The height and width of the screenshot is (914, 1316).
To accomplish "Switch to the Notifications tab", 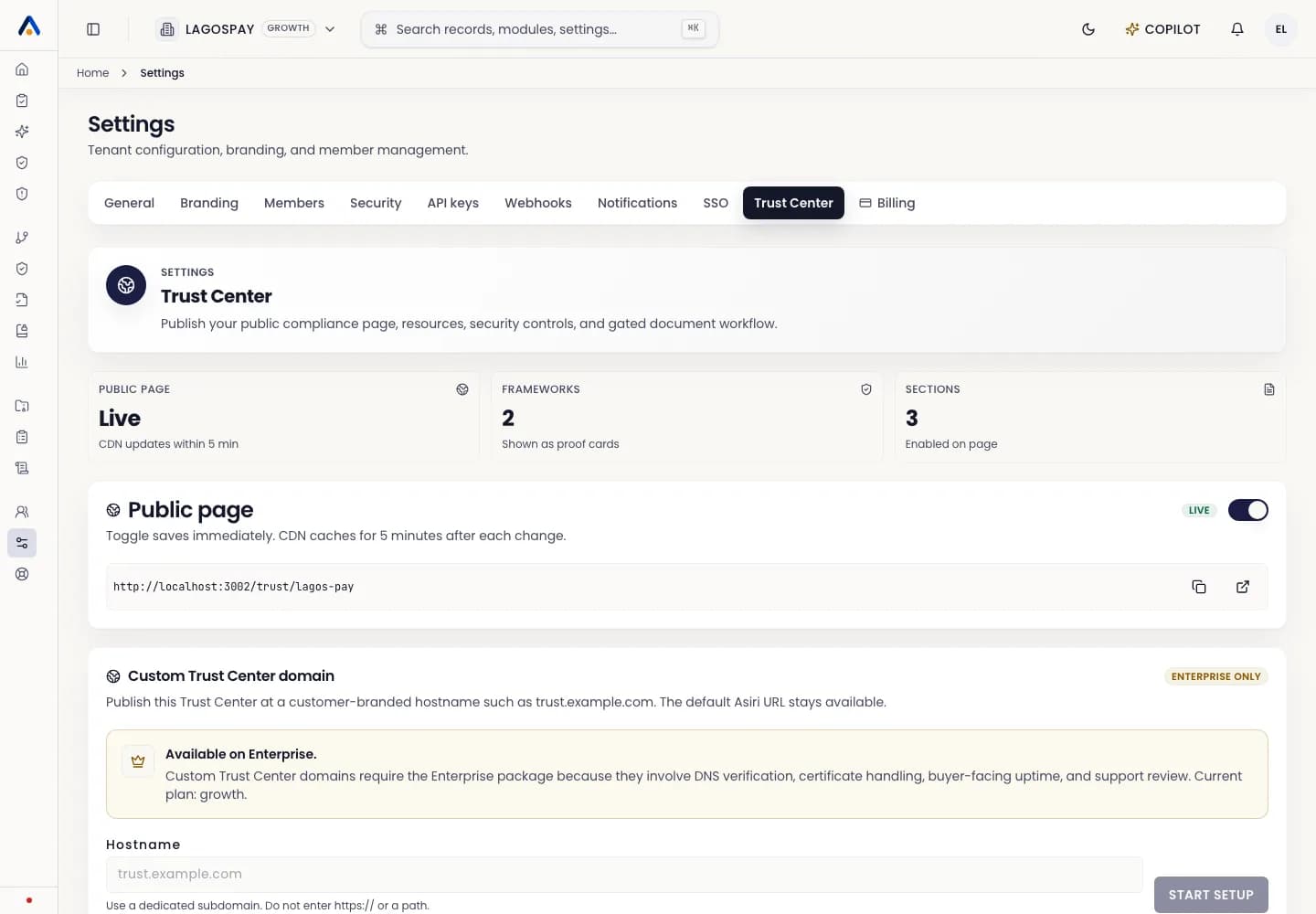I will pyautogui.click(x=637, y=203).
